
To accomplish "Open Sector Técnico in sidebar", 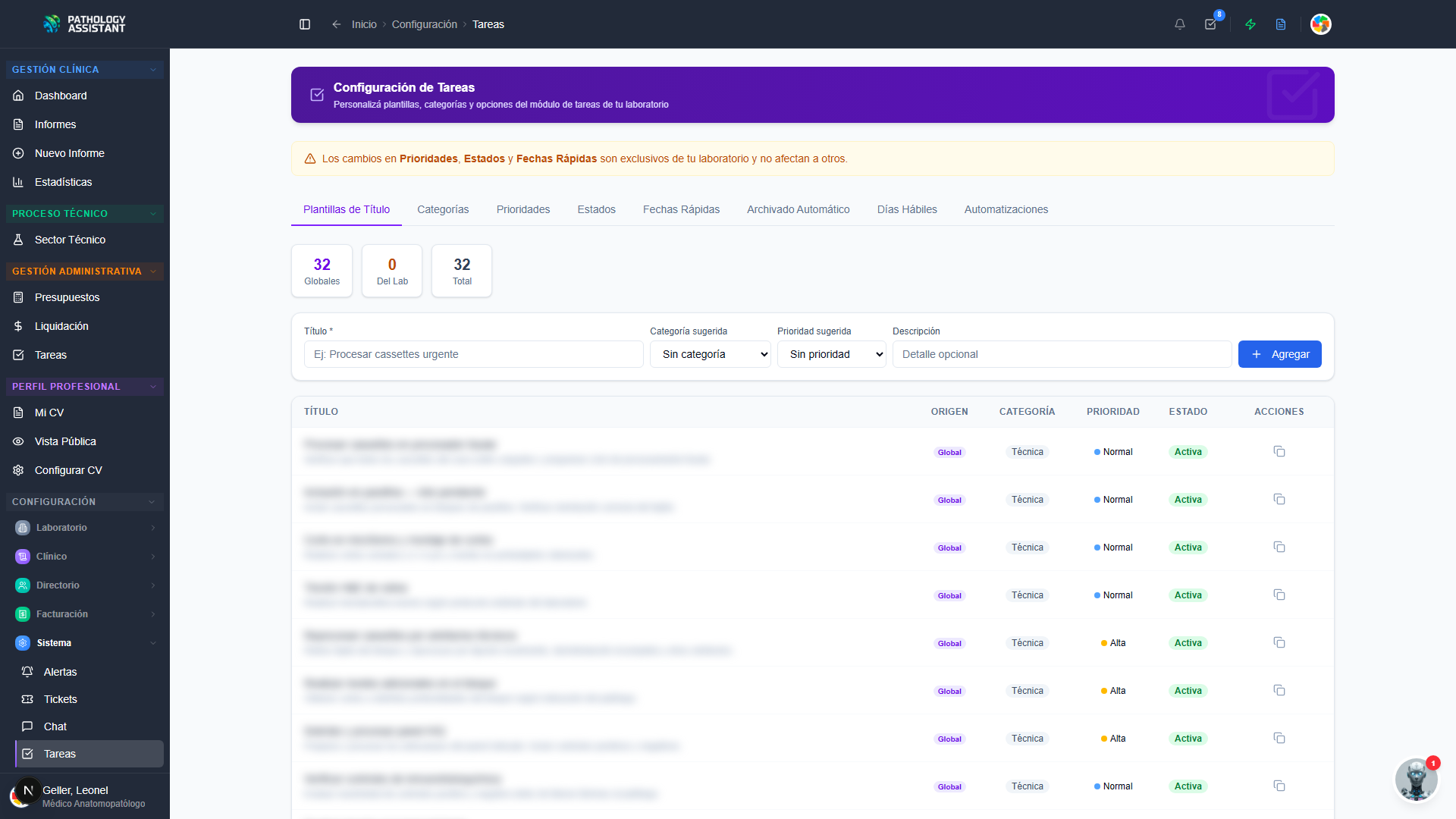I will 85,240.
